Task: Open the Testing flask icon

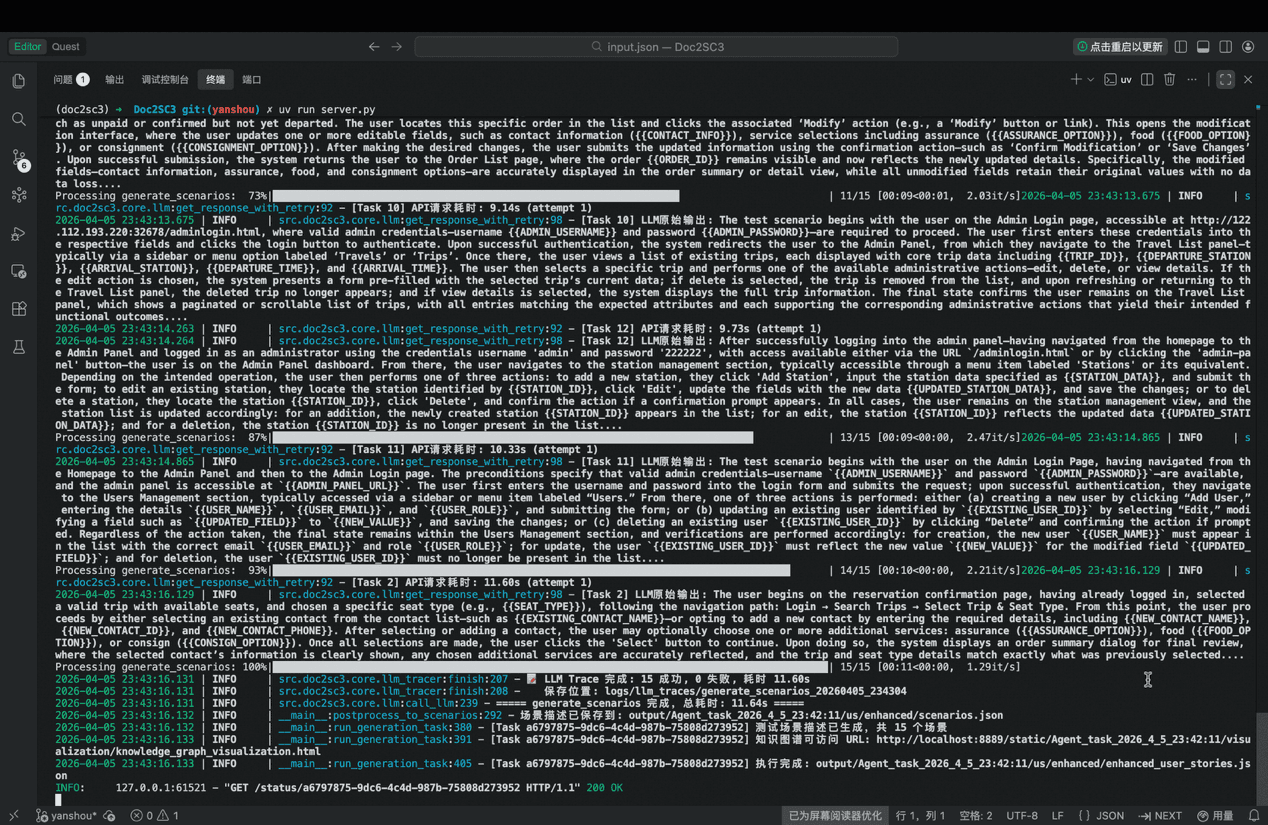Action: (x=19, y=347)
